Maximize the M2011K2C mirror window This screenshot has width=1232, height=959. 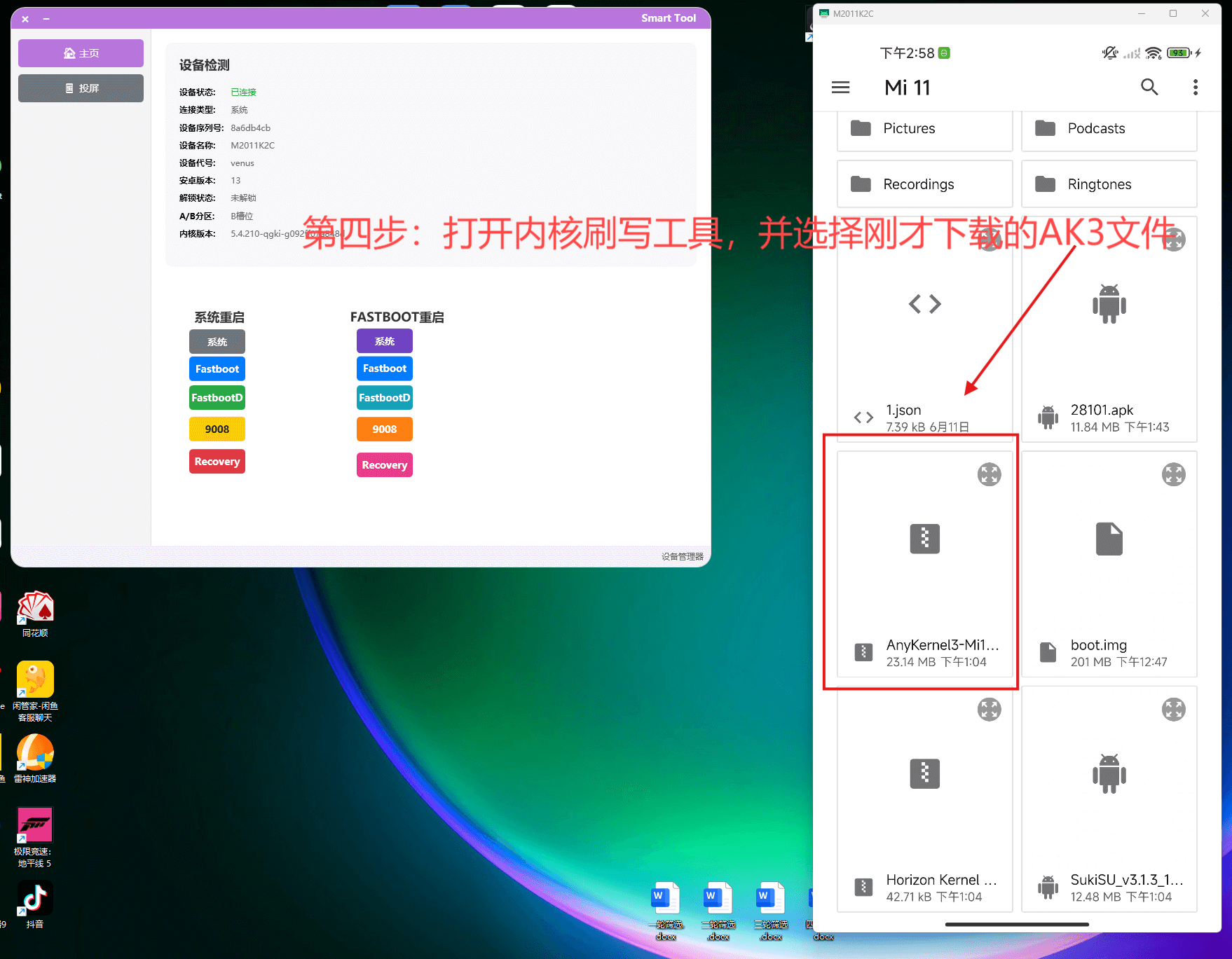(1173, 13)
